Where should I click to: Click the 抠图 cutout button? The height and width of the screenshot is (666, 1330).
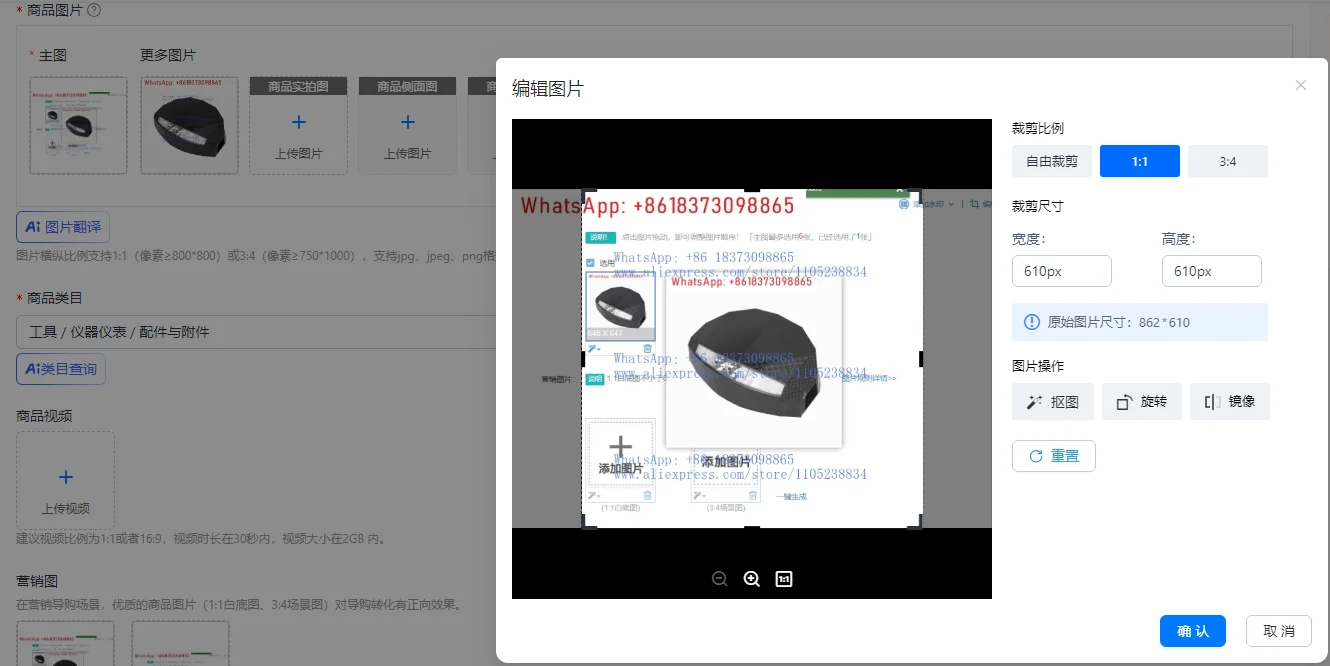pos(1053,401)
